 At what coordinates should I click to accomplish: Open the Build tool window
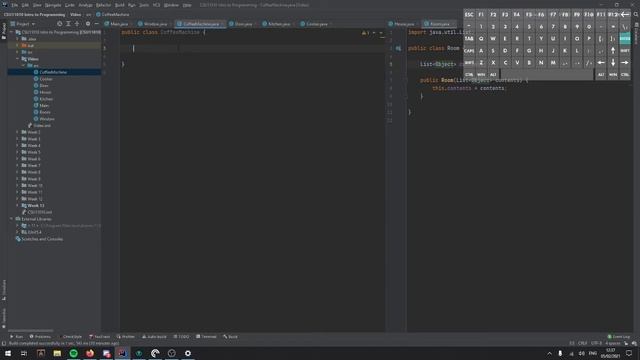[x=230, y=337]
